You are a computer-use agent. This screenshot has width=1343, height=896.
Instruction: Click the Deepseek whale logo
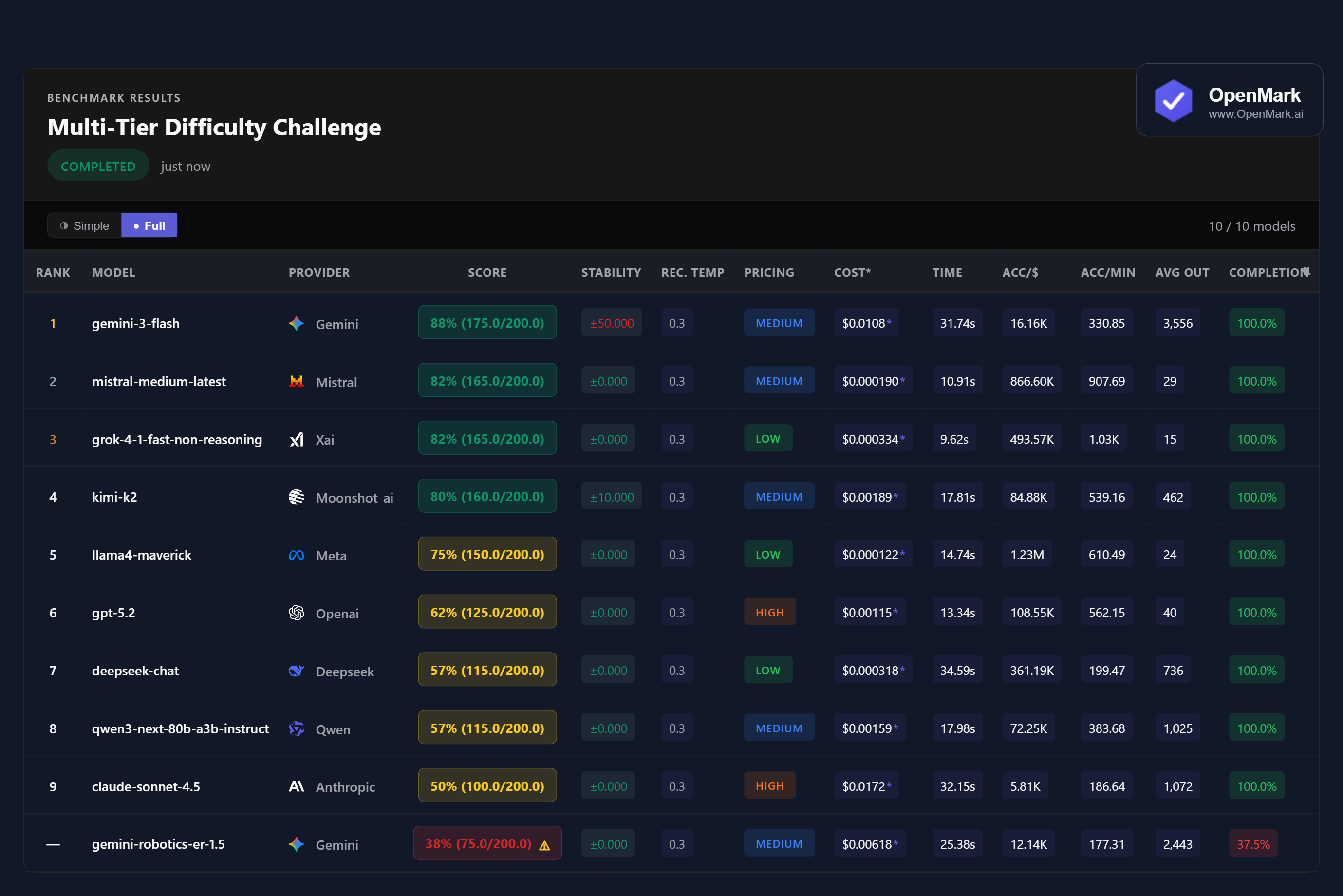[x=297, y=672]
